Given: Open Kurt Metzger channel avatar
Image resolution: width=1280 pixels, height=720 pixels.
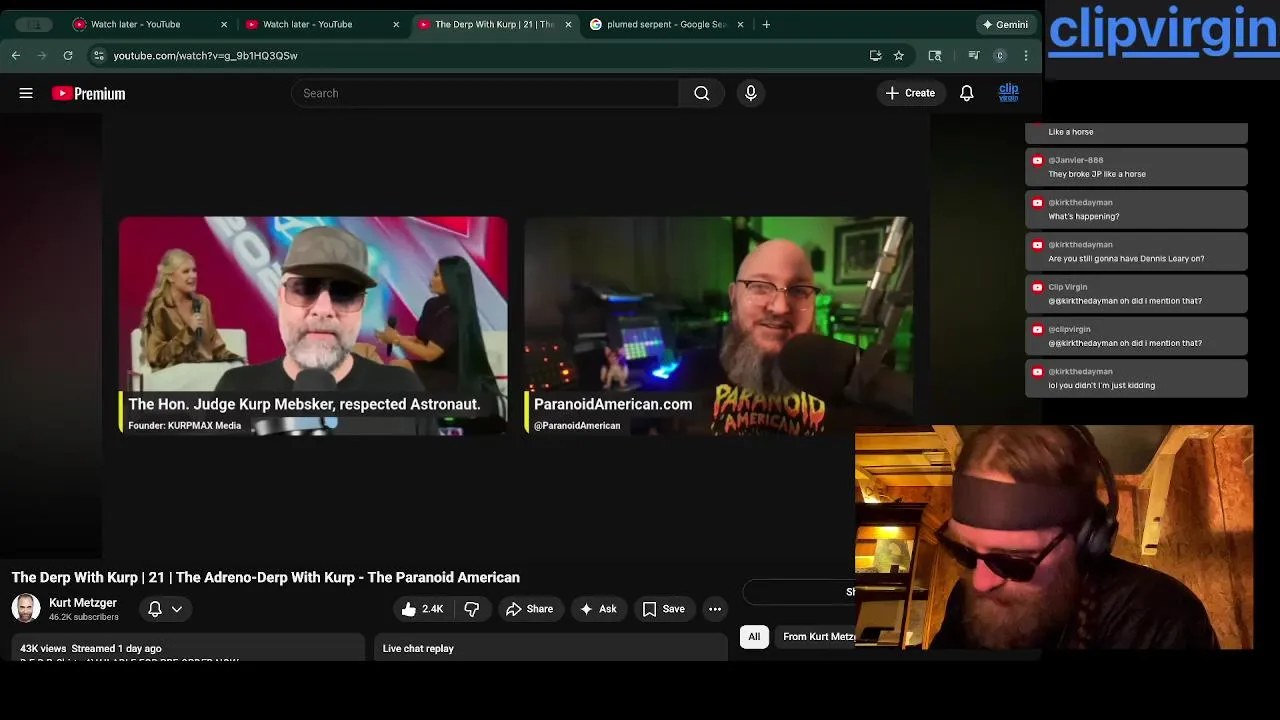Looking at the screenshot, I should 26,608.
